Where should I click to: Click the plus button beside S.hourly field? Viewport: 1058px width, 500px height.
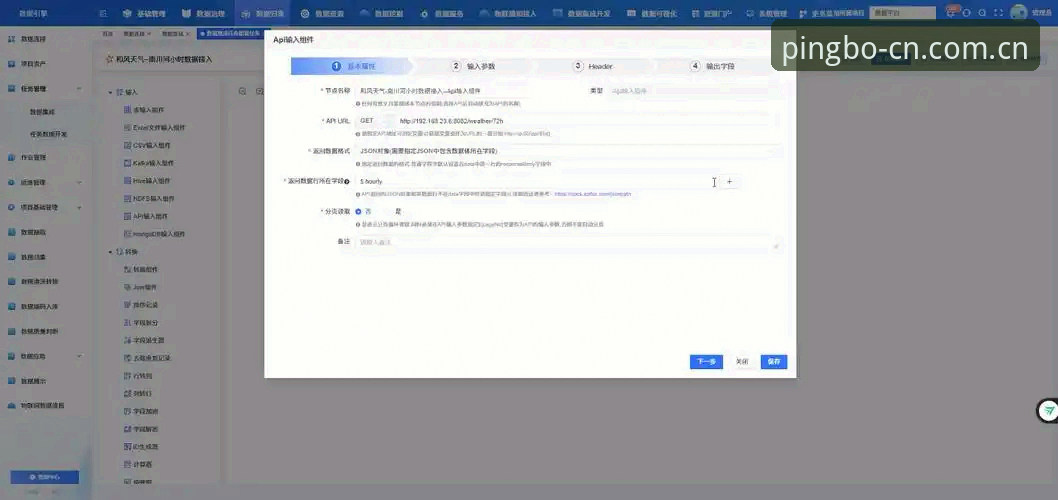(x=729, y=182)
